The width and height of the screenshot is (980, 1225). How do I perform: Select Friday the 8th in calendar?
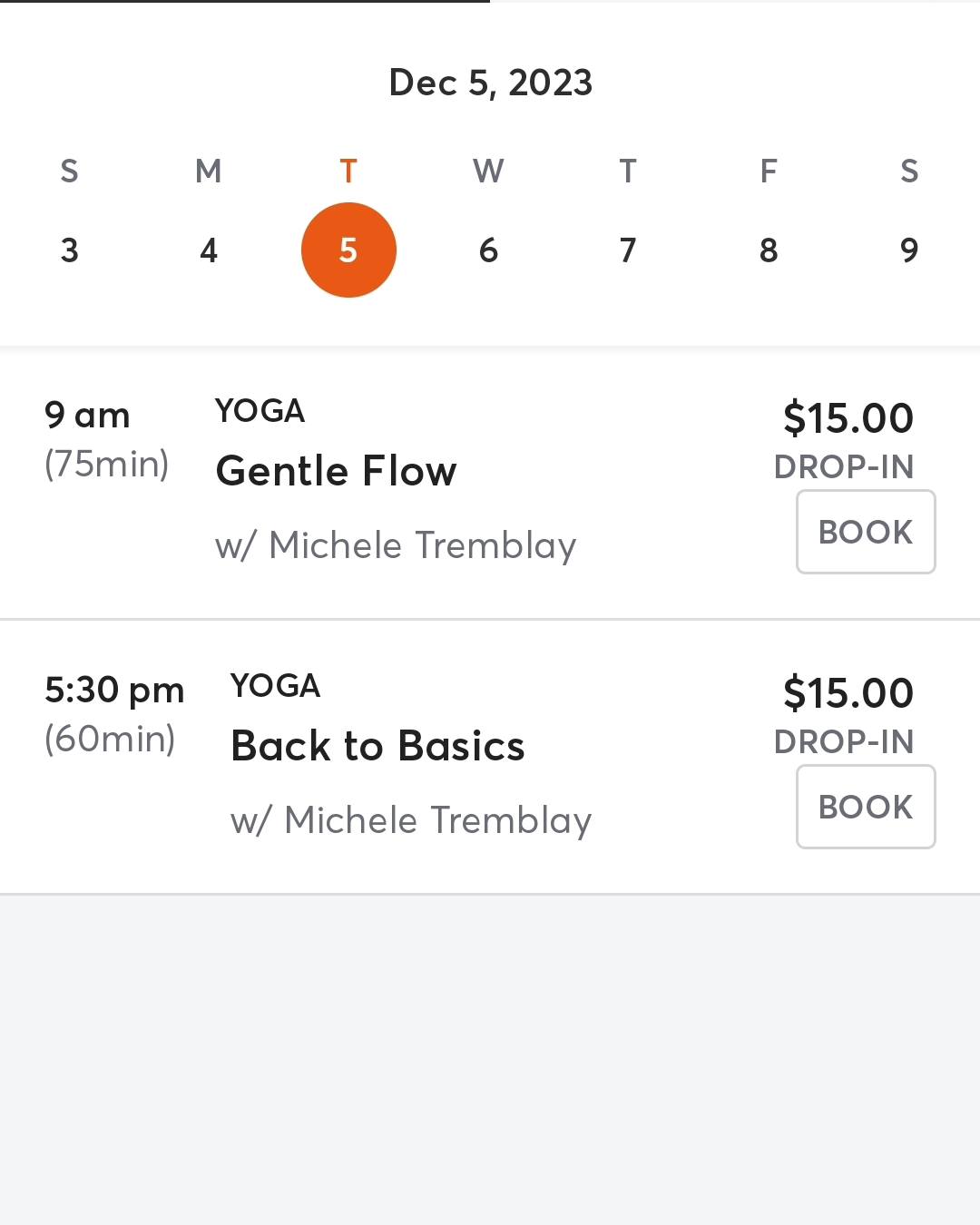coord(769,250)
